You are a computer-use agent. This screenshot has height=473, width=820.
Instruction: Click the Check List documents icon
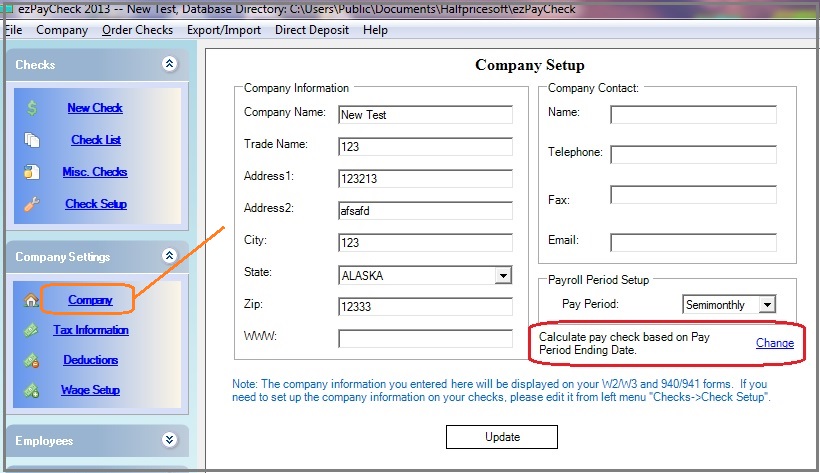pos(32,140)
